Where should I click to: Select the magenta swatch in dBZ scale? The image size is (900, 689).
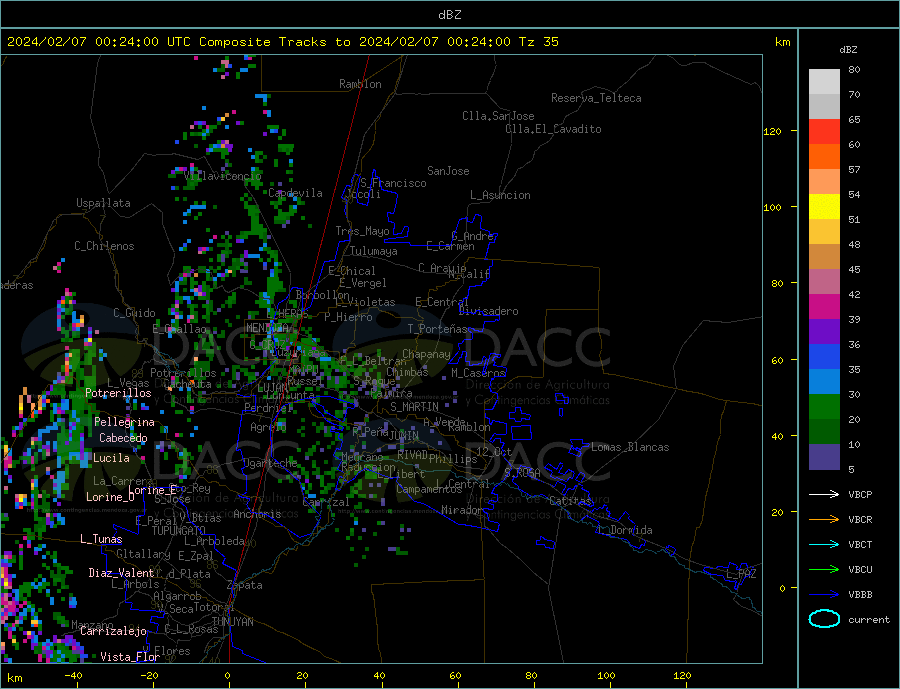(824, 307)
